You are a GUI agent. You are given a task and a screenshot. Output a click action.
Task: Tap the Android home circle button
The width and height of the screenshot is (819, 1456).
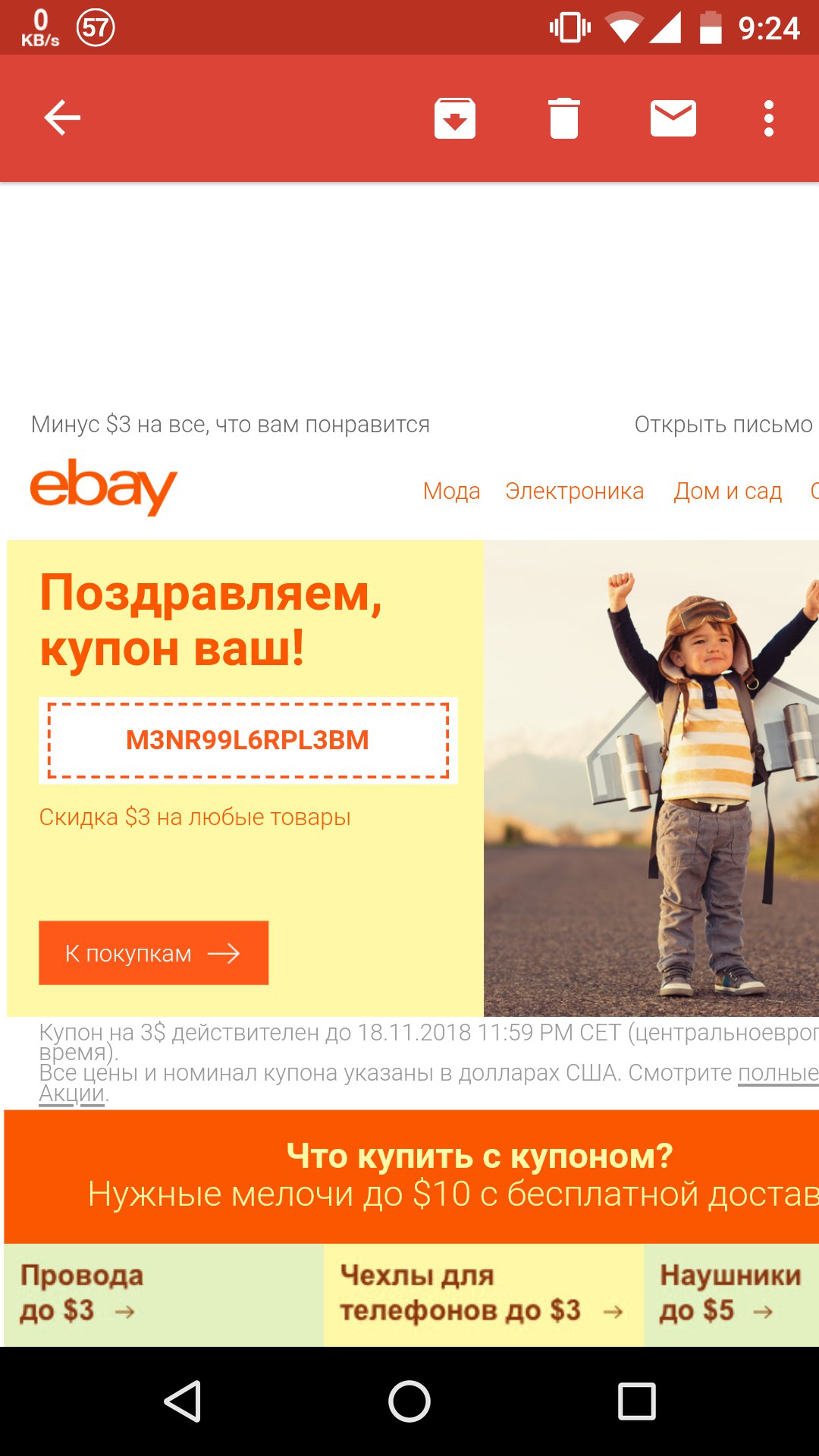(409, 1401)
